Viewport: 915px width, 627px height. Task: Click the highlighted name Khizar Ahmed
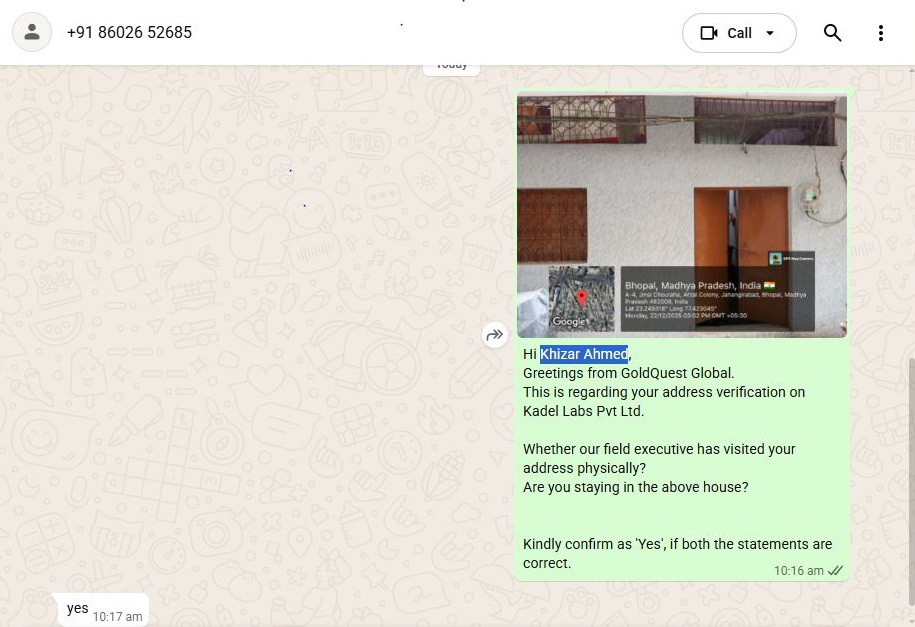coord(584,354)
